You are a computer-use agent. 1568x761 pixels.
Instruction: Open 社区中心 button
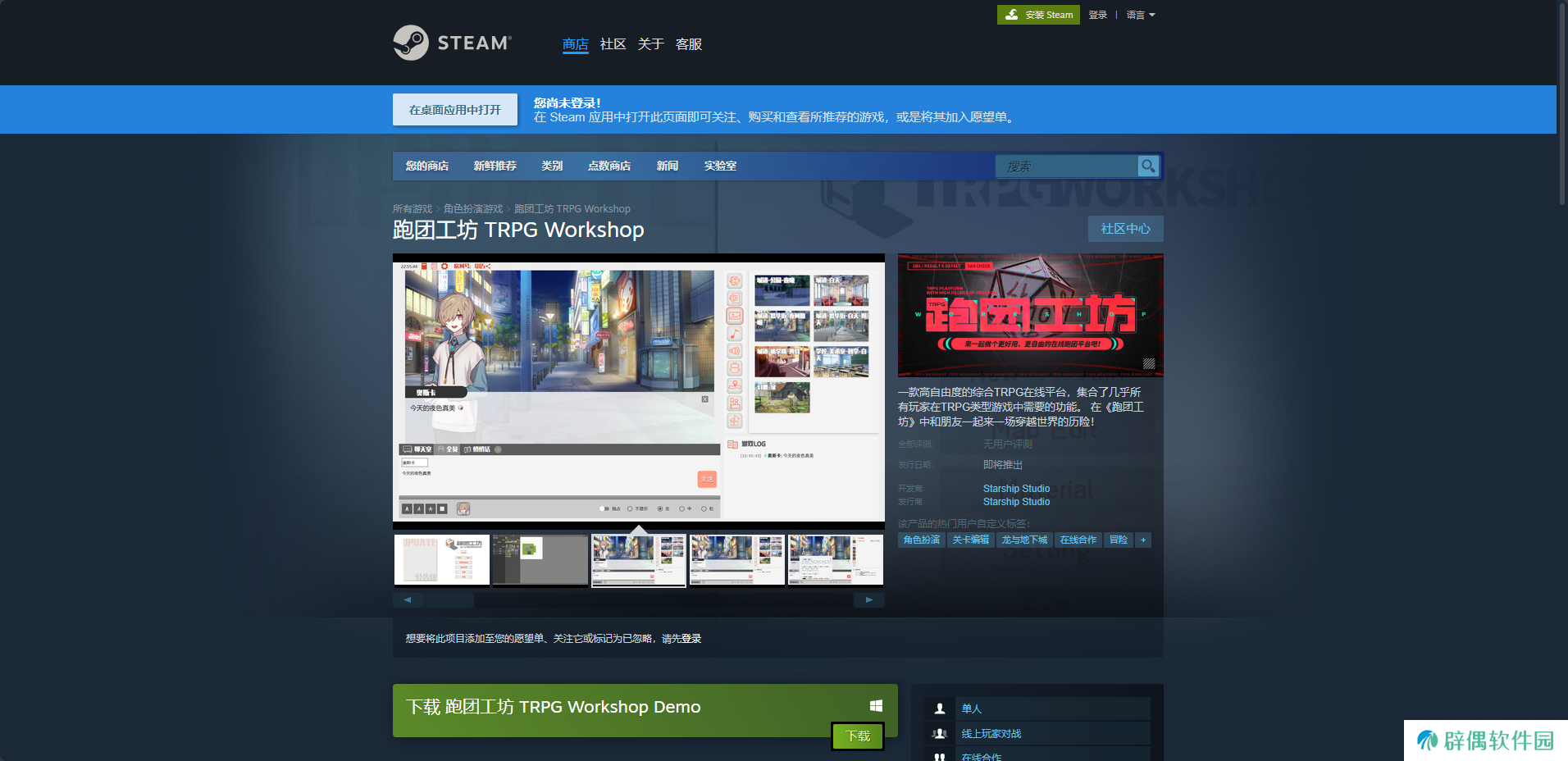coord(1126,229)
